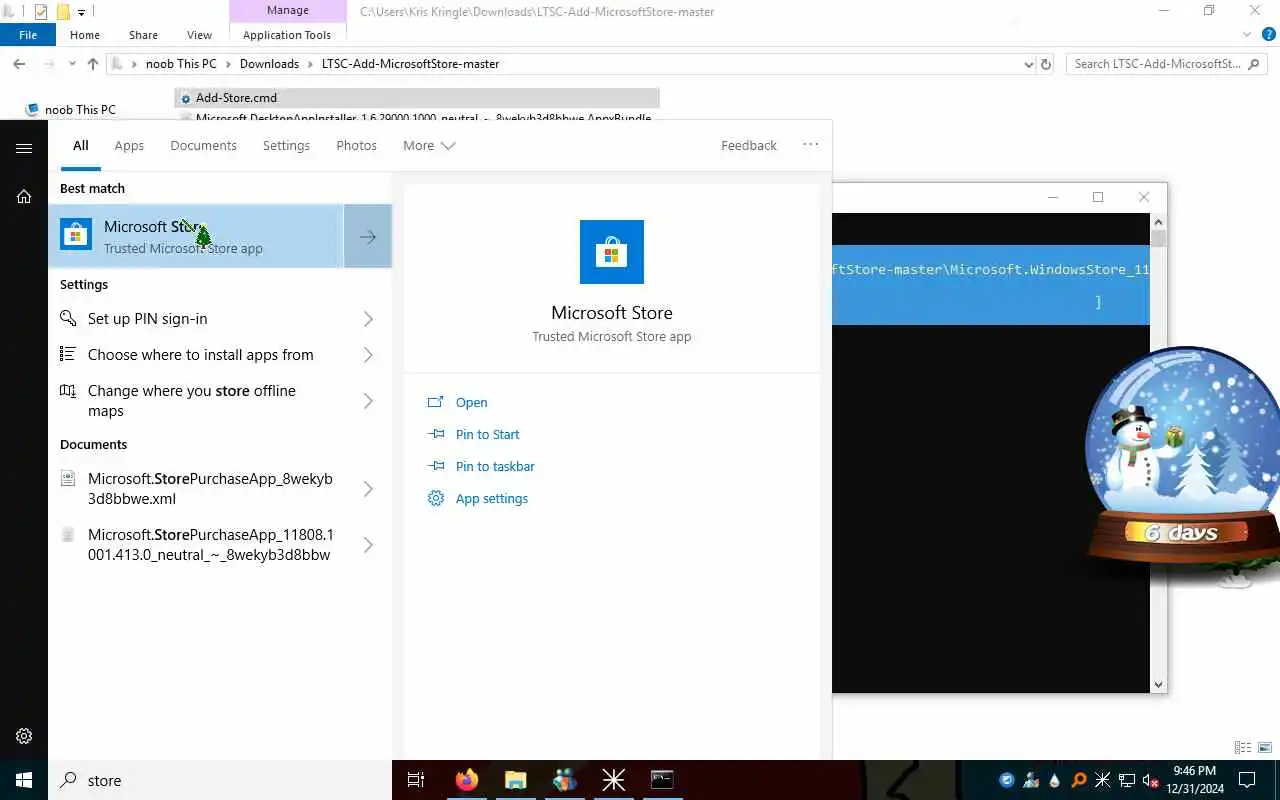Viewport: 1280px width, 800px height.
Task: Click the snow globe countdown widget
Action: [x=1182, y=458]
